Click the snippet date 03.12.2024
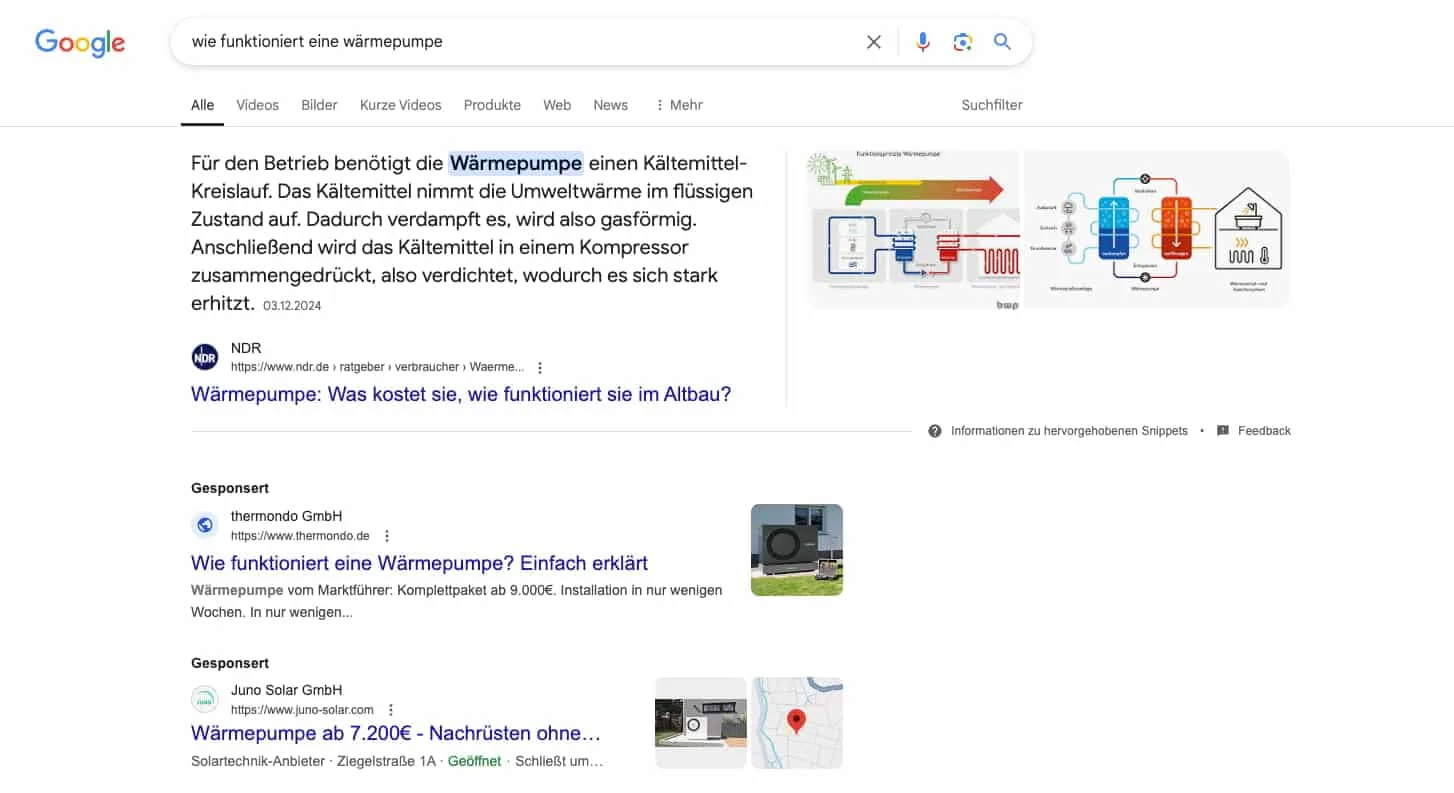1454x793 pixels. point(292,305)
